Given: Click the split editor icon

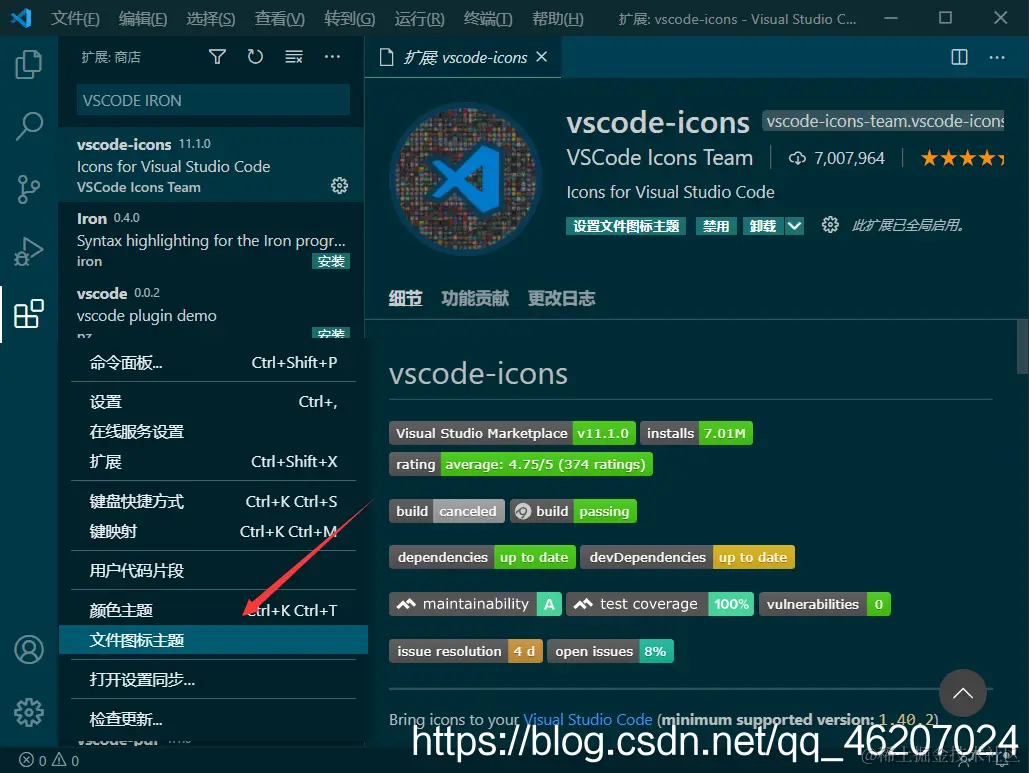Looking at the screenshot, I should point(959,57).
